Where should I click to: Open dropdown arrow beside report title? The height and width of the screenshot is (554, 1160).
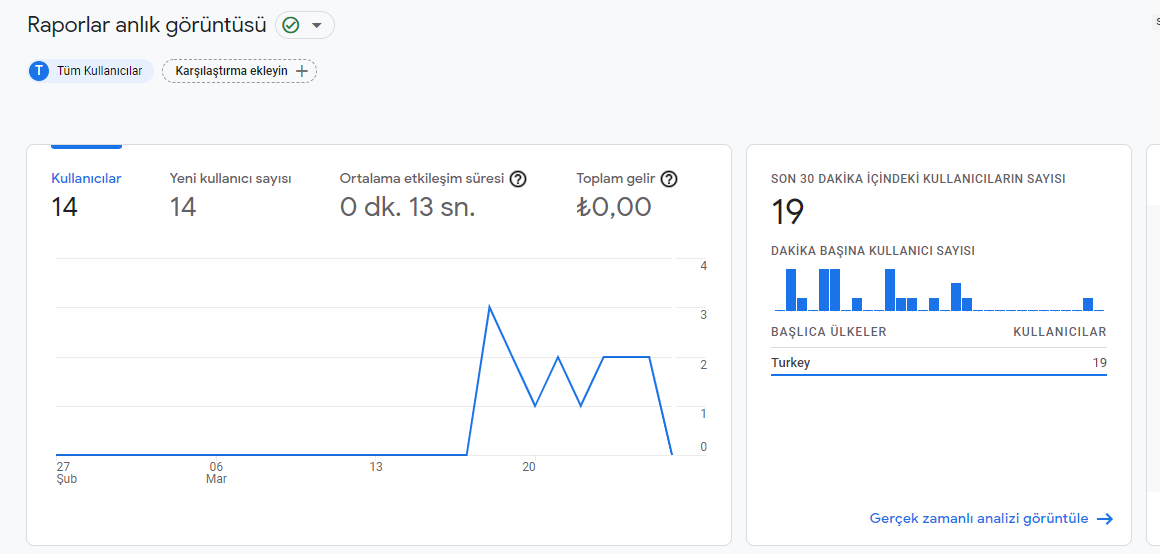pyautogui.click(x=317, y=25)
